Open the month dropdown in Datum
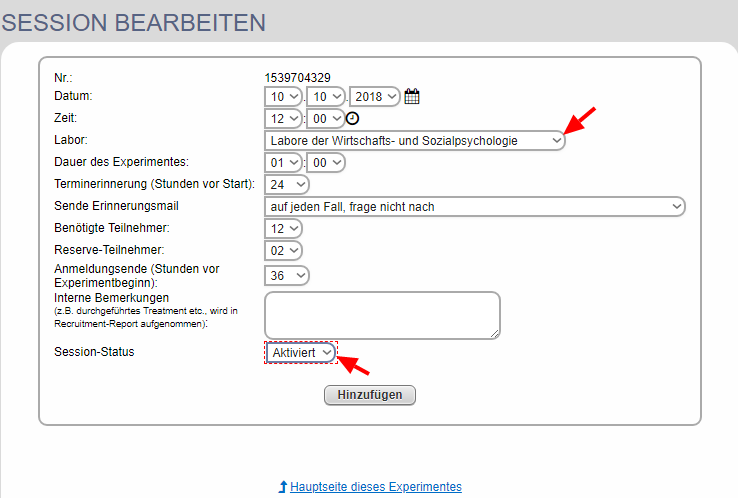Viewport: 738px width, 498px height. click(x=326, y=97)
